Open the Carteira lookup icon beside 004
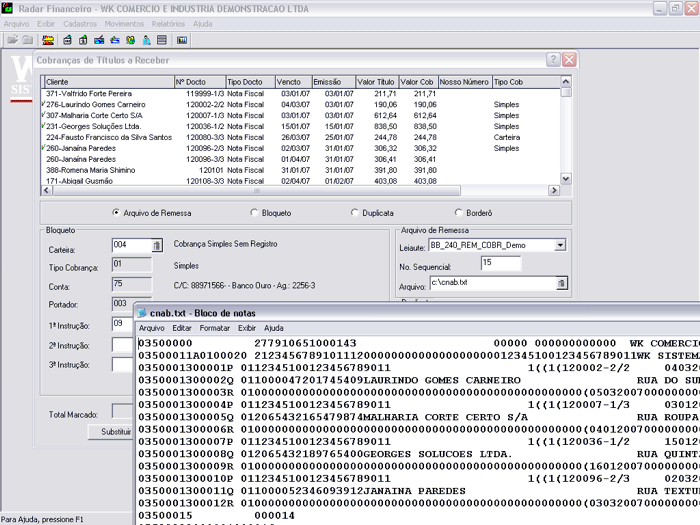Image resolution: width=700 pixels, height=525 pixels. (x=156, y=245)
